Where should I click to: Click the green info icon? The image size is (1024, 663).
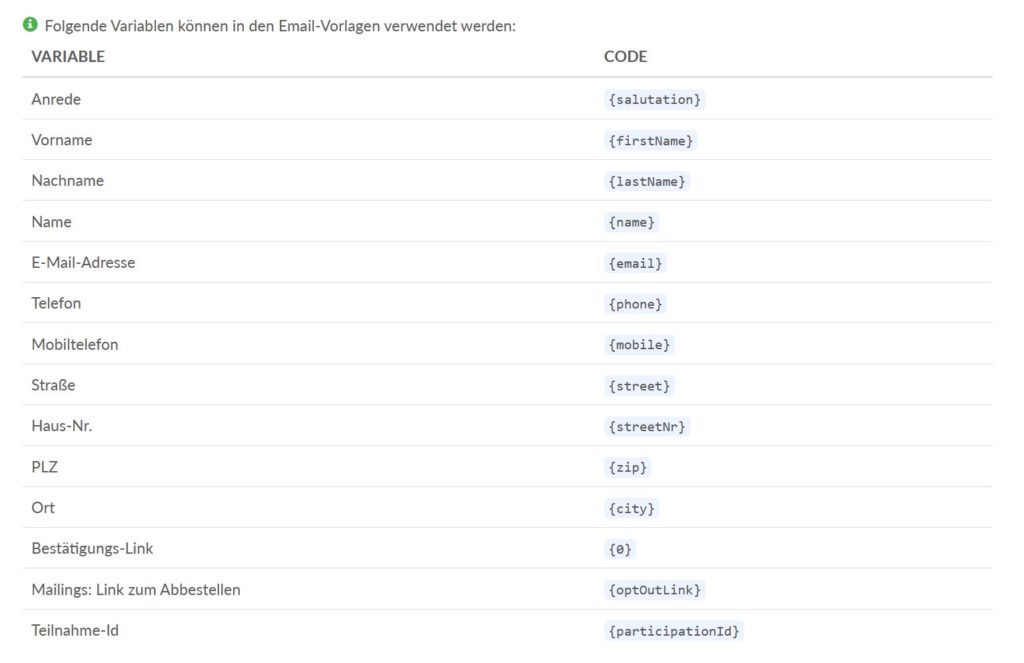30,25
